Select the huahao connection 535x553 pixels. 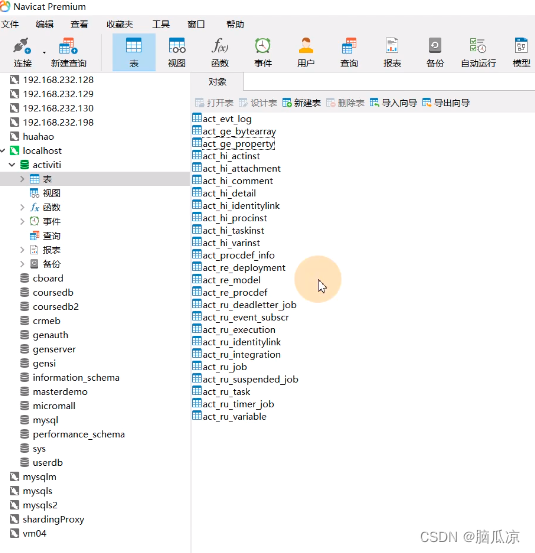[x=32, y=136]
